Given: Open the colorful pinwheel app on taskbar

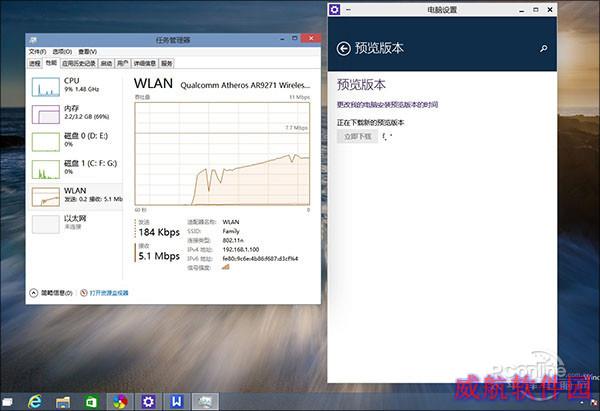Looking at the screenshot, I should point(120,402).
